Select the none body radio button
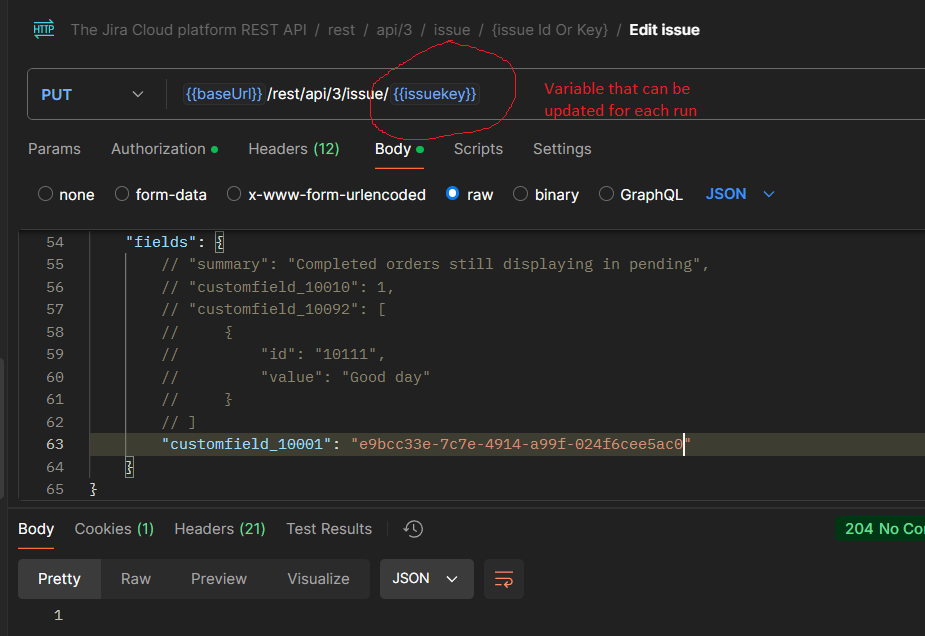Viewport: 925px width, 636px height. [45, 194]
